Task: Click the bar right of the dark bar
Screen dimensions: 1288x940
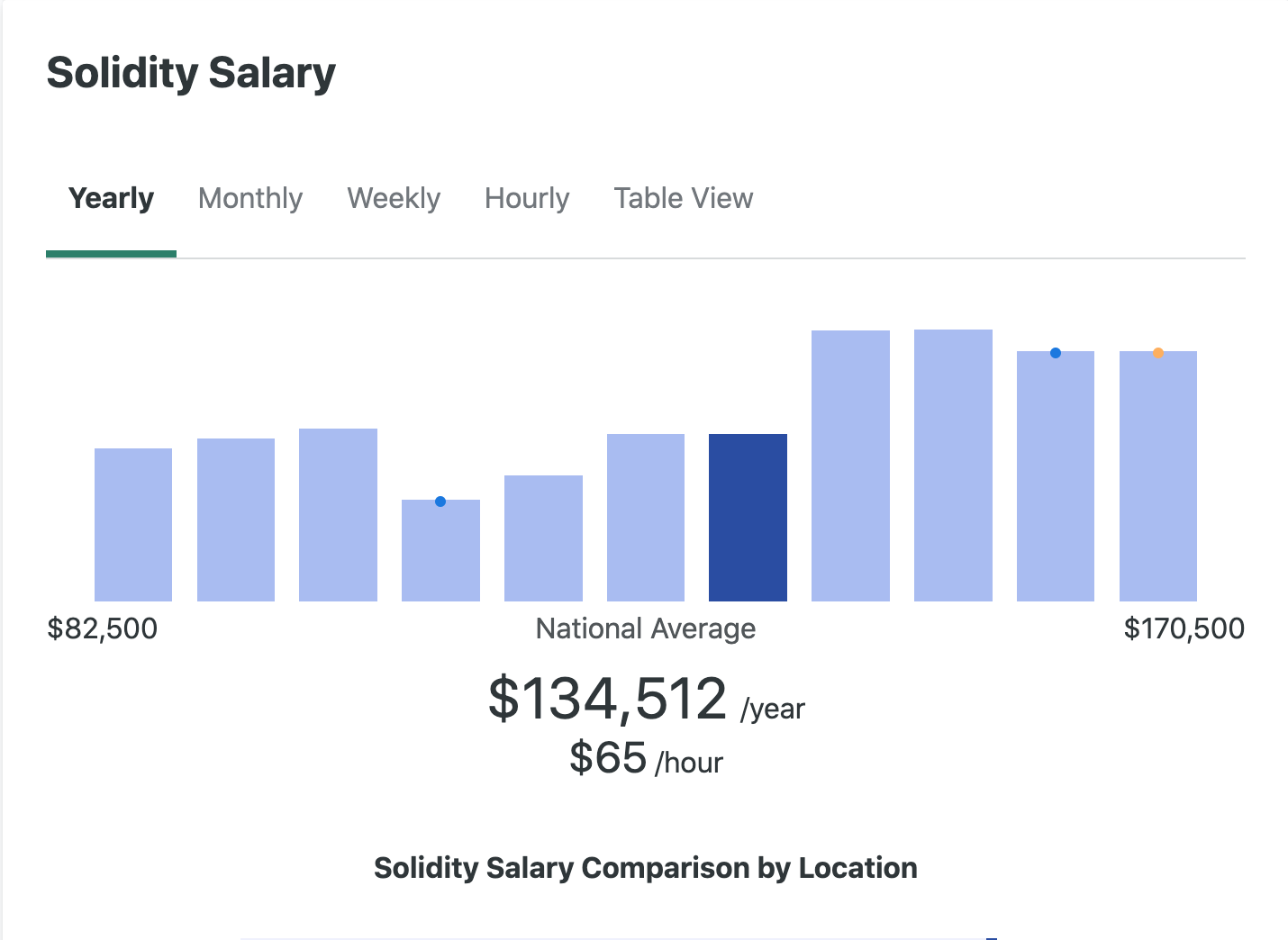Action: [850, 465]
